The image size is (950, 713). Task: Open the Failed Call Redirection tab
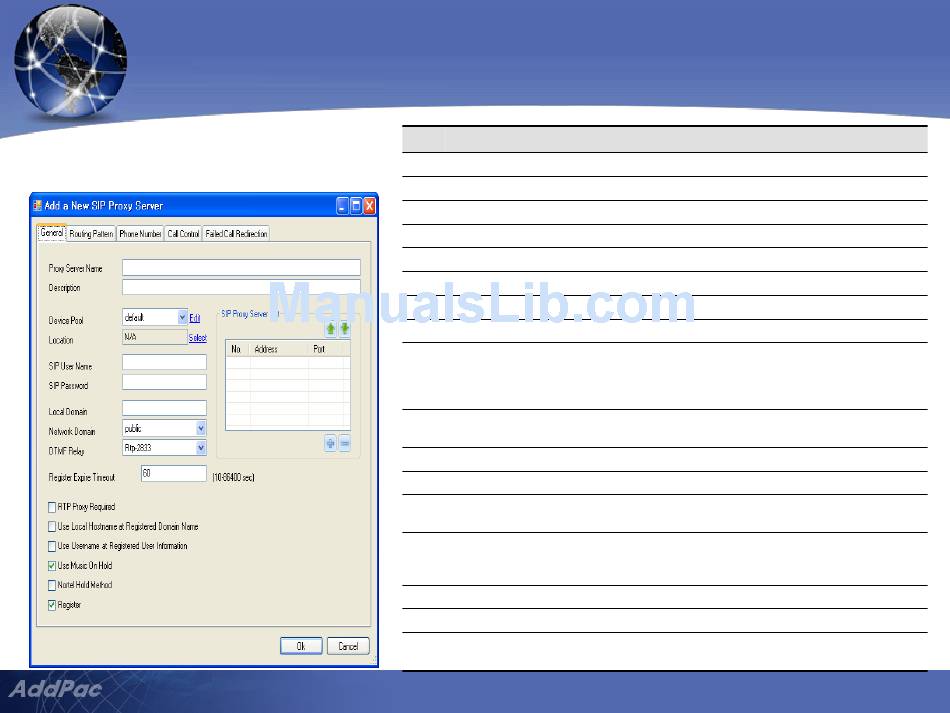click(236, 234)
